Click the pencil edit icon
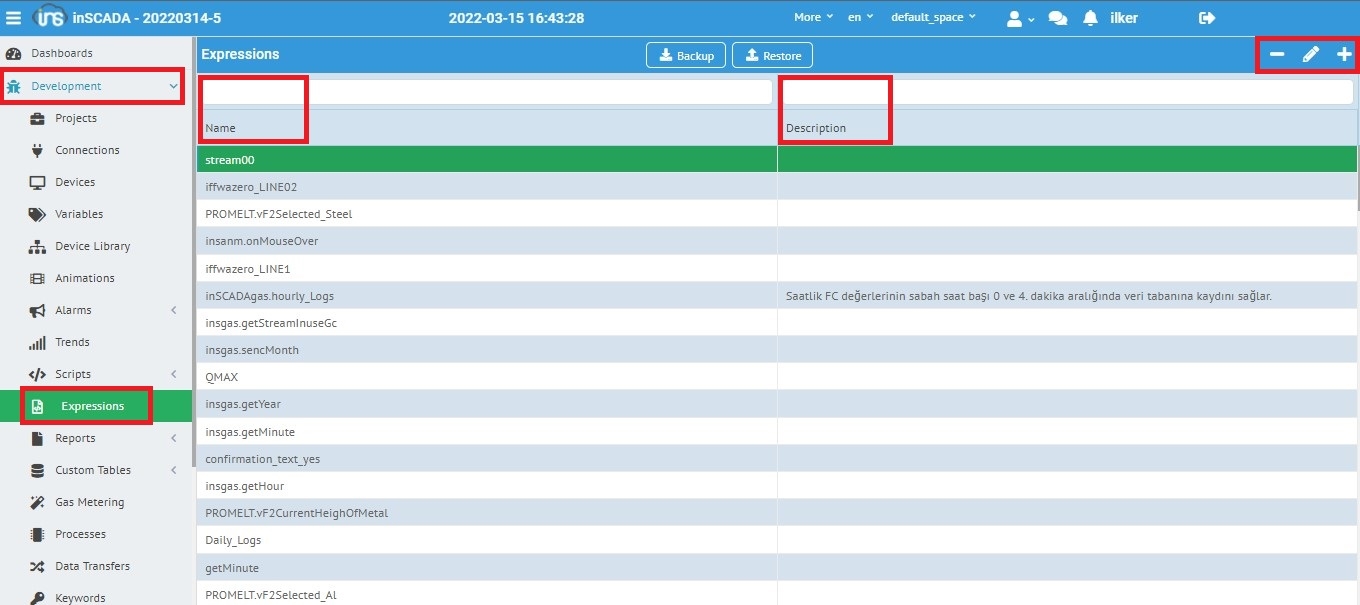 (1310, 55)
